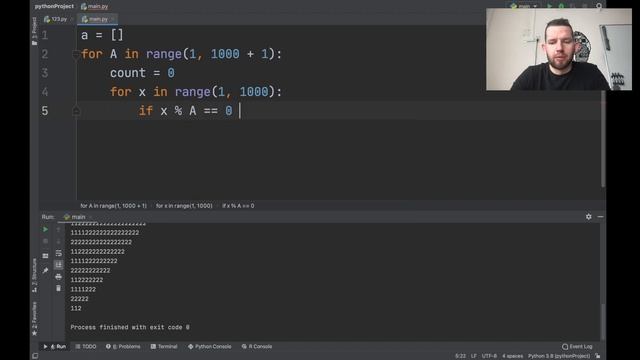Click the output line '22222'
The width and height of the screenshot is (640, 360).
(x=79, y=299)
